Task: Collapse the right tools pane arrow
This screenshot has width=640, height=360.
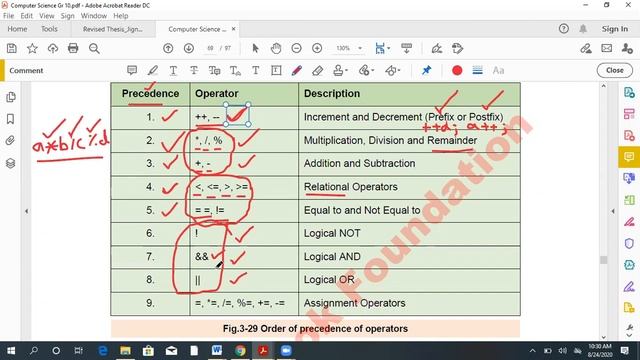Action: [613, 211]
